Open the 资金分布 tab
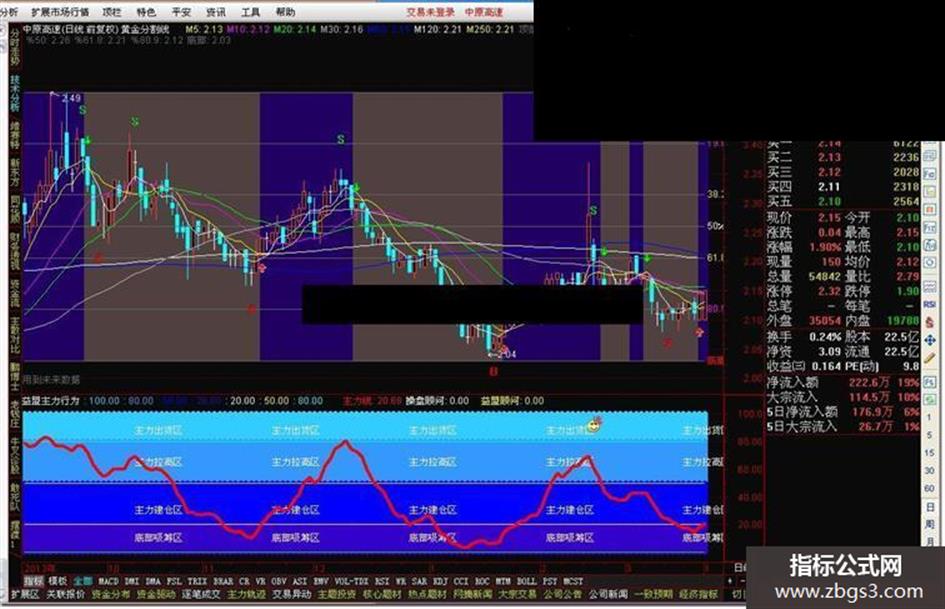The image size is (945, 609). click(111, 595)
